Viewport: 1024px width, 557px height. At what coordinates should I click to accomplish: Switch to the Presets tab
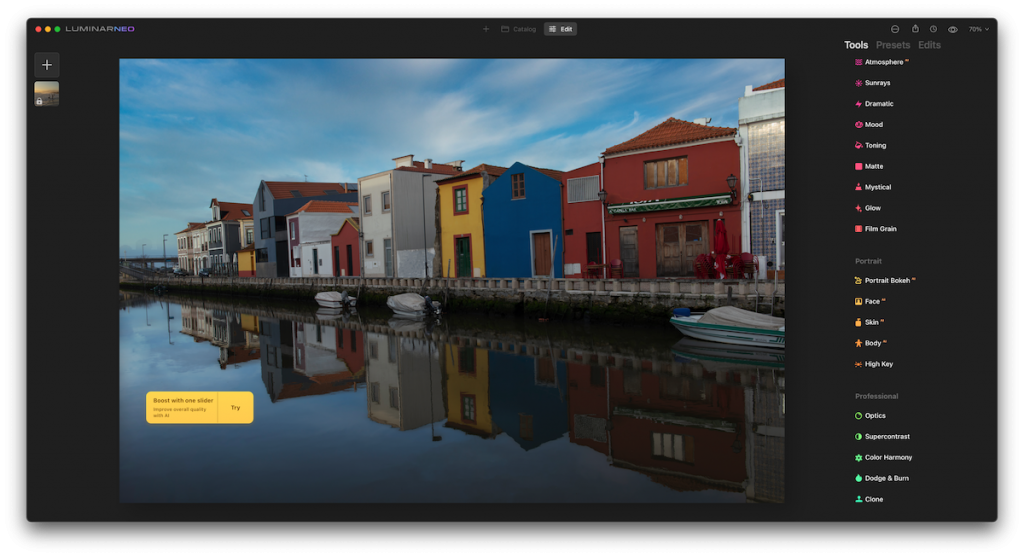pos(893,45)
